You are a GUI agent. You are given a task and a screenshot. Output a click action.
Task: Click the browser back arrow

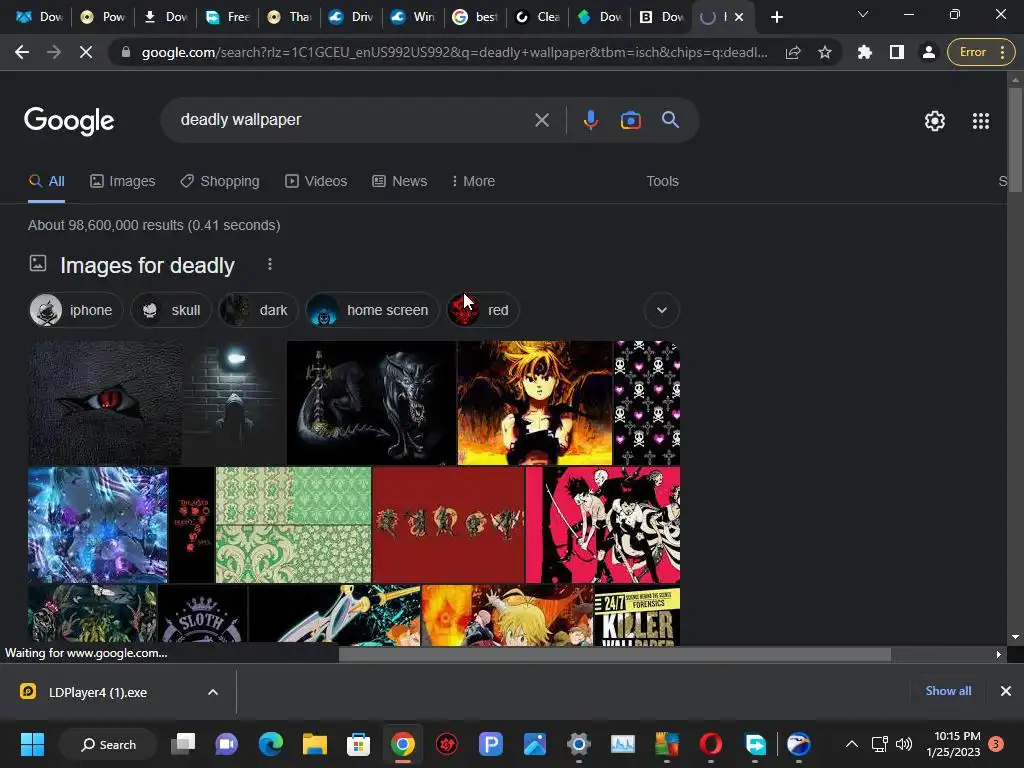tap(22, 52)
